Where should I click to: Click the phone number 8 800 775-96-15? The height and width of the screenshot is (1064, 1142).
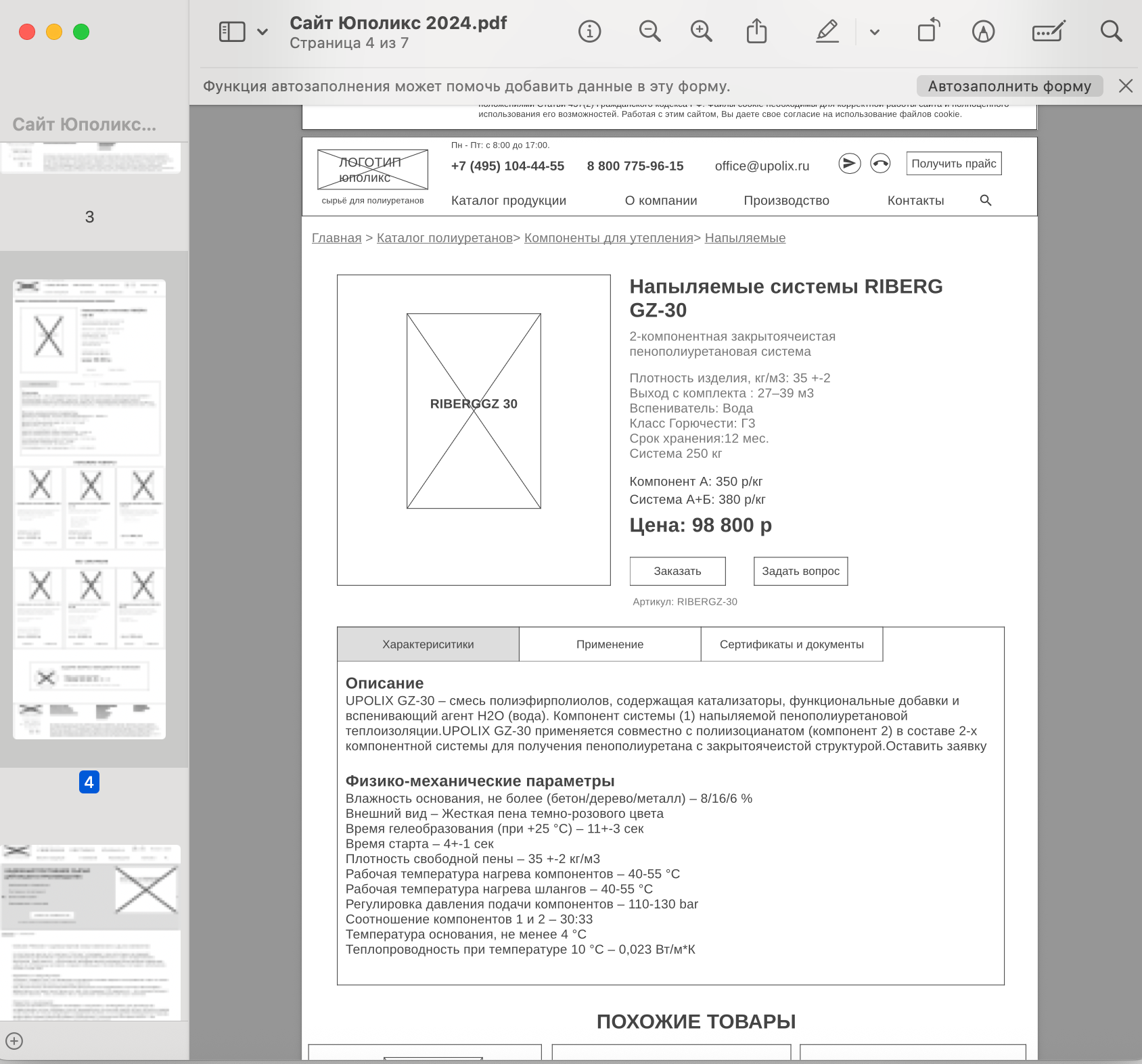click(x=635, y=166)
